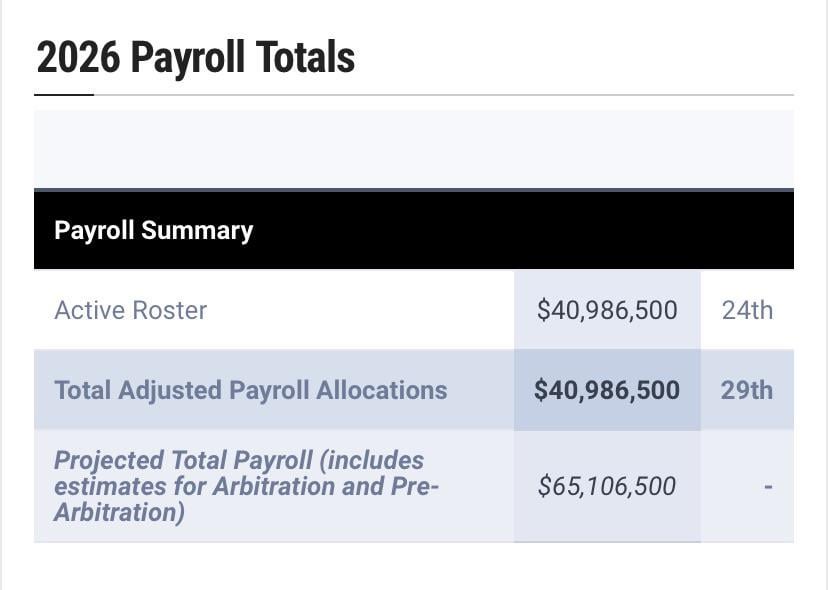Screen dimensions: 828x590
Task: Click the dash in the projected payroll row
Action: [767, 487]
